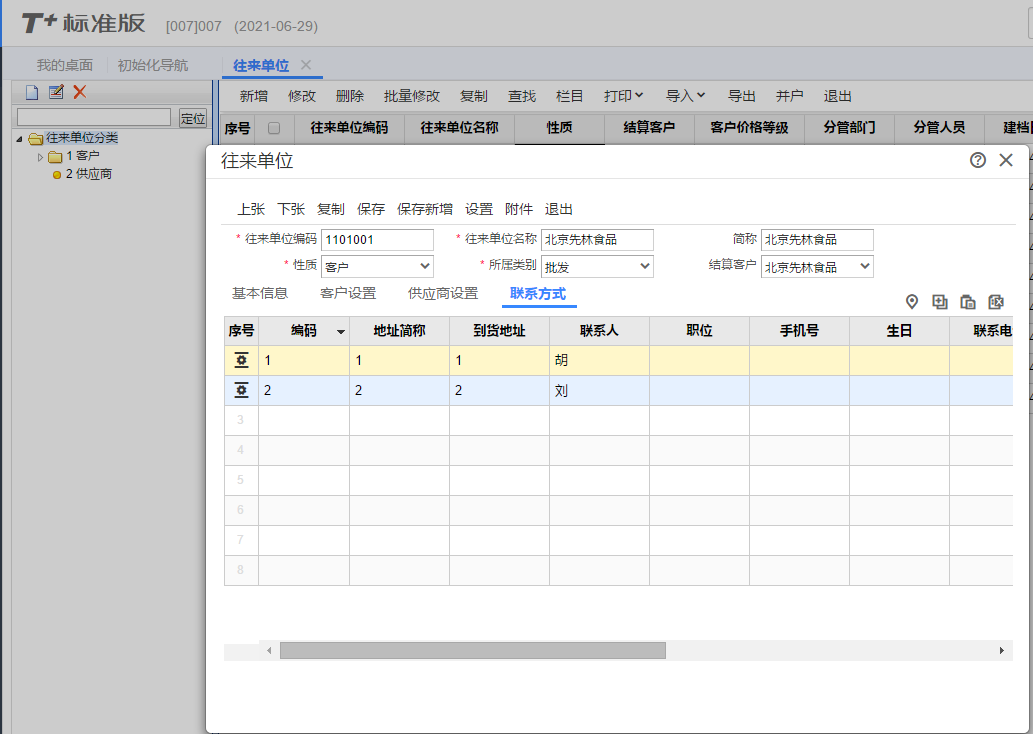Click the 联系人 cell containing 胡
Viewport: 1033px width, 734px height.
click(600, 360)
